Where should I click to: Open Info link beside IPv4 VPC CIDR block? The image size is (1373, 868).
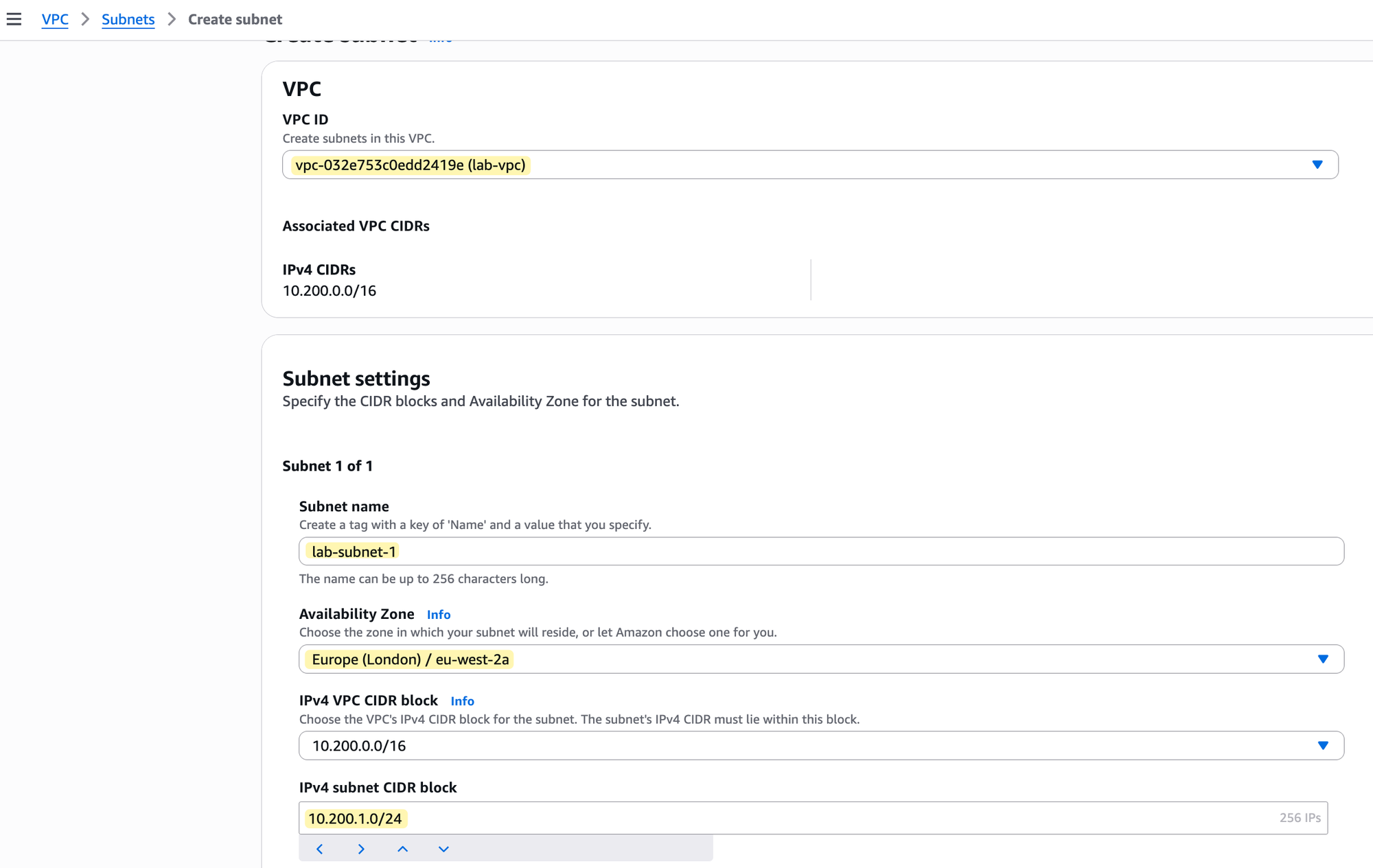pos(462,701)
